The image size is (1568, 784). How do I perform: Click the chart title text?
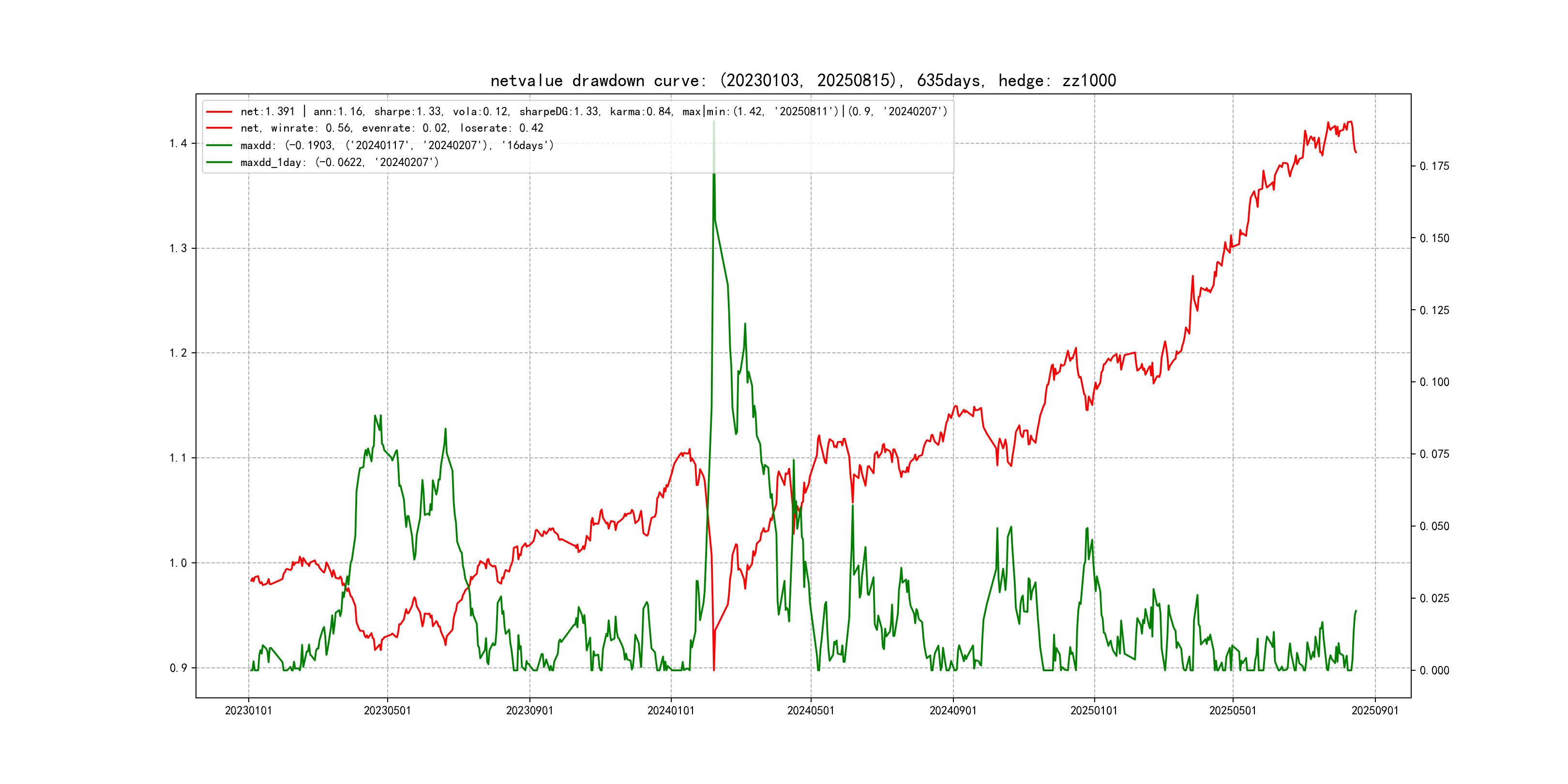coord(803,80)
